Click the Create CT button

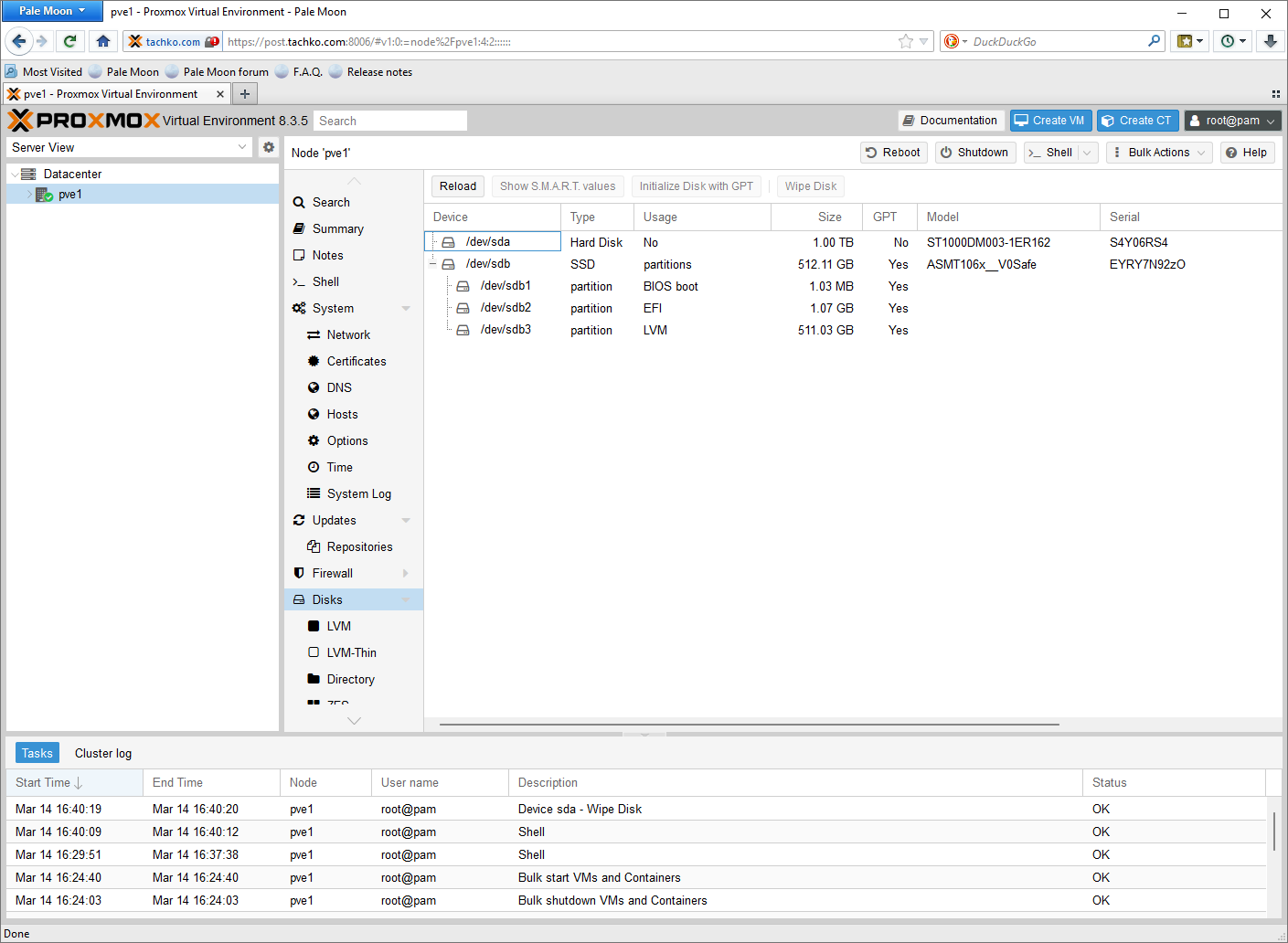1137,121
